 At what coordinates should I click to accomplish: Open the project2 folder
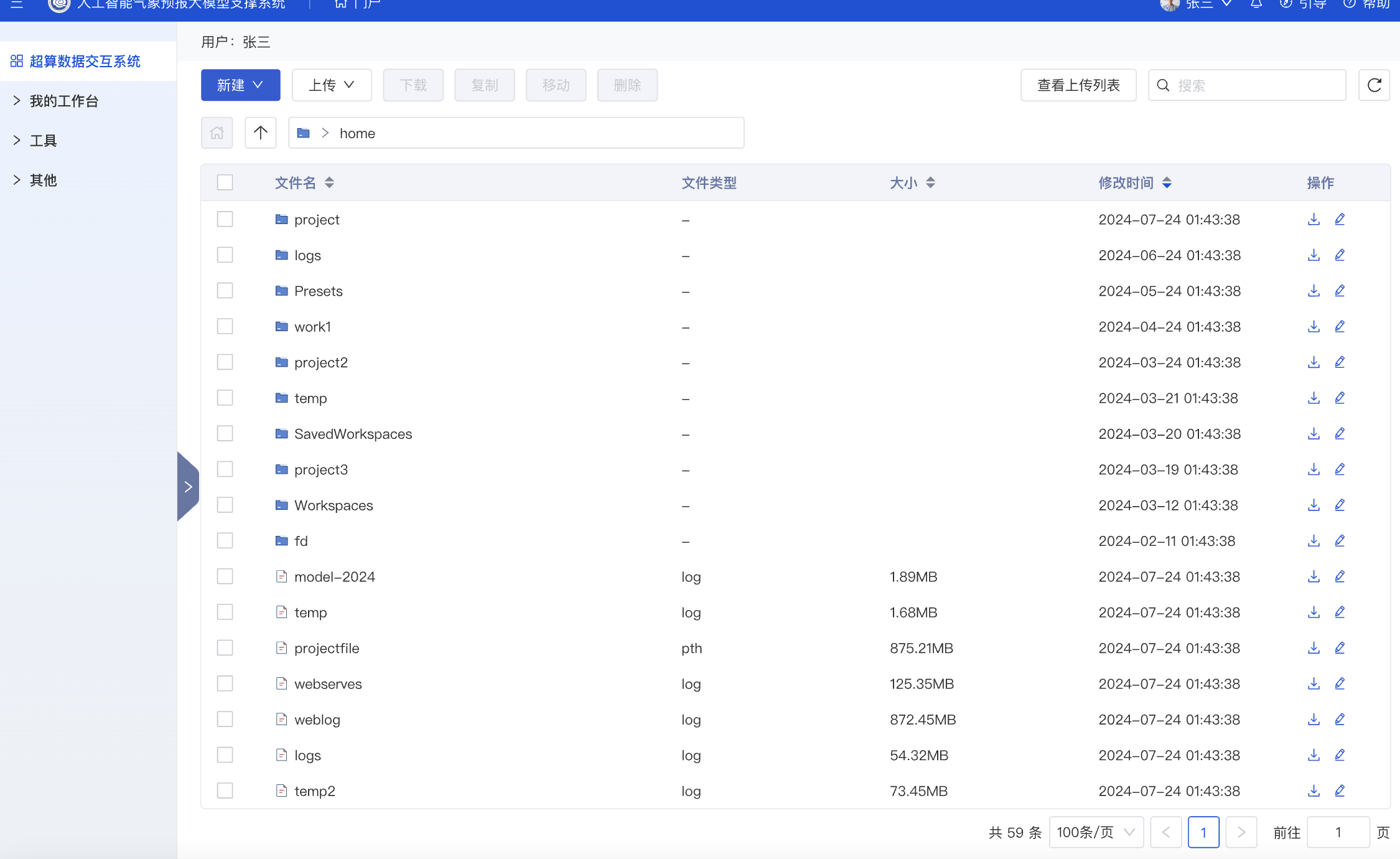click(320, 362)
